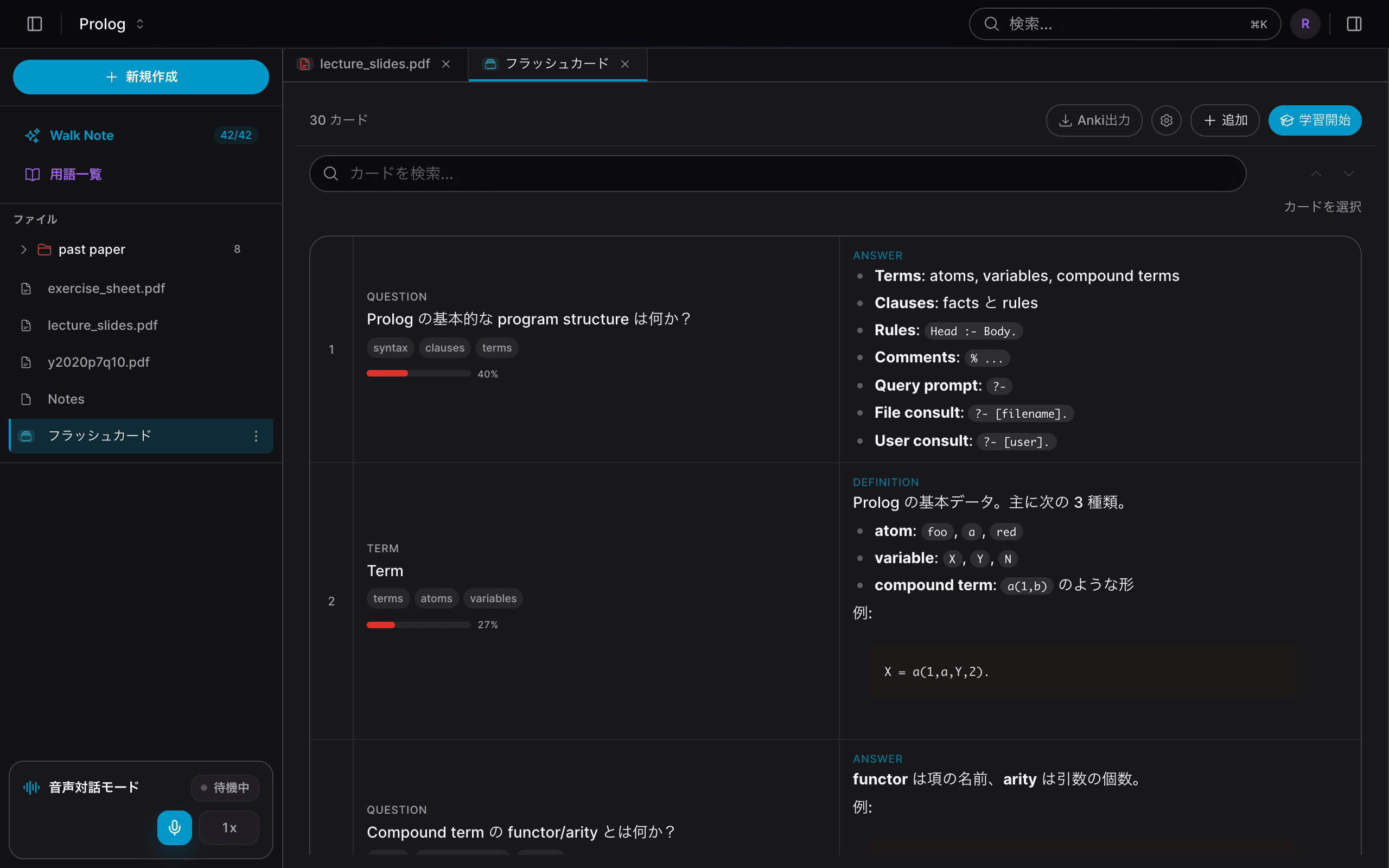Toggle the left sidebar panel icon
1389x868 pixels.
pyautogui.click(x=34, y=24)
